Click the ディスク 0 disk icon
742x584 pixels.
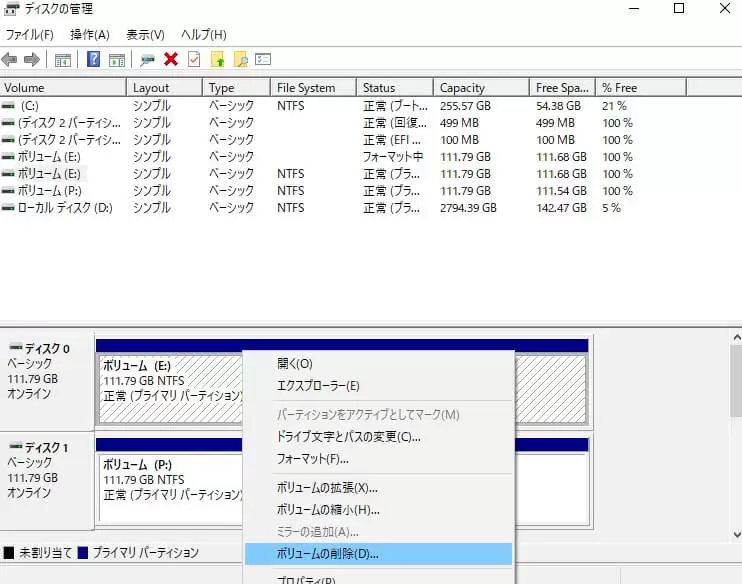coord(16,347)
